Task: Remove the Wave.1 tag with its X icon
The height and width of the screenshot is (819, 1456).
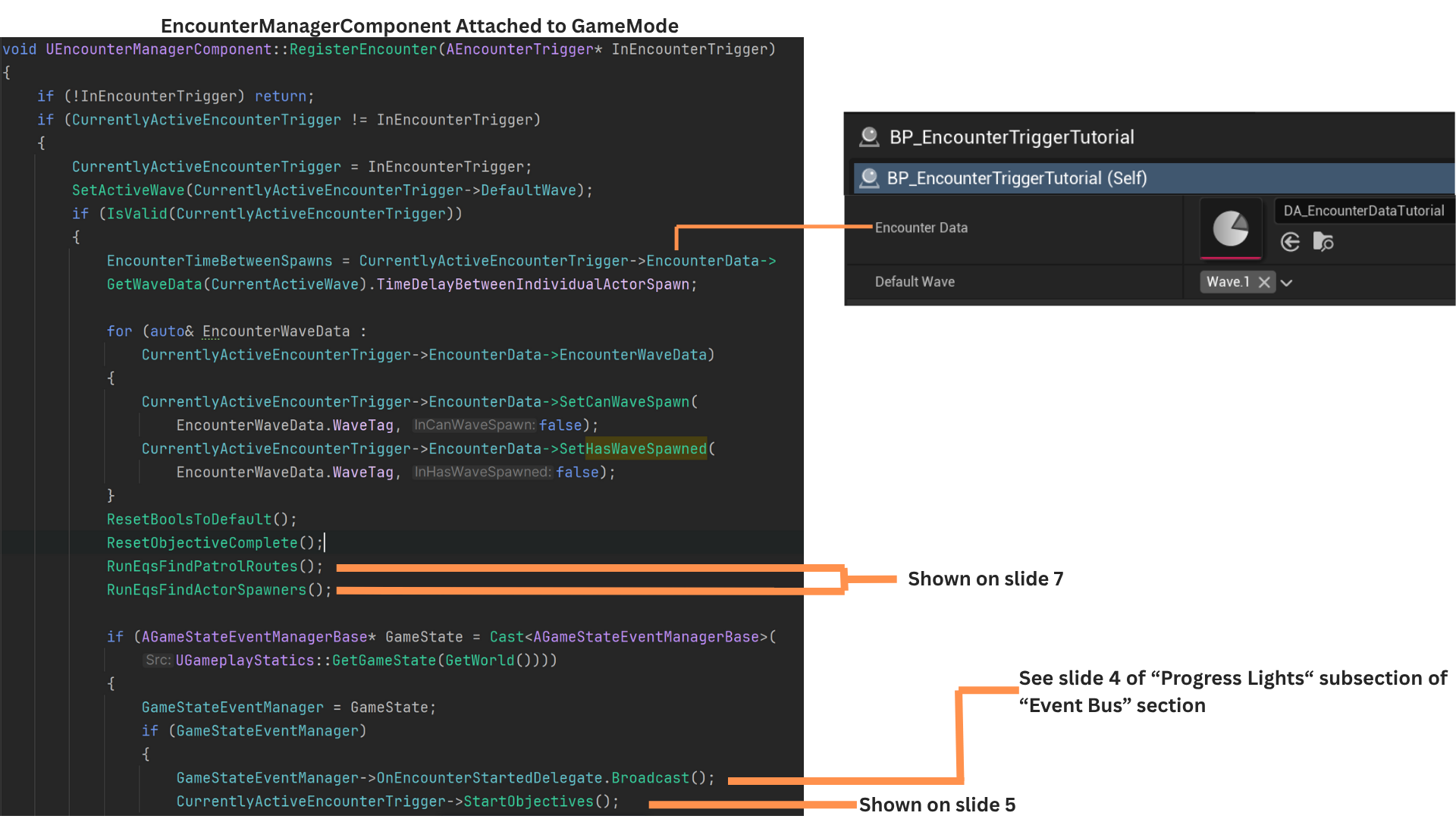Action: coord(1263,282)
